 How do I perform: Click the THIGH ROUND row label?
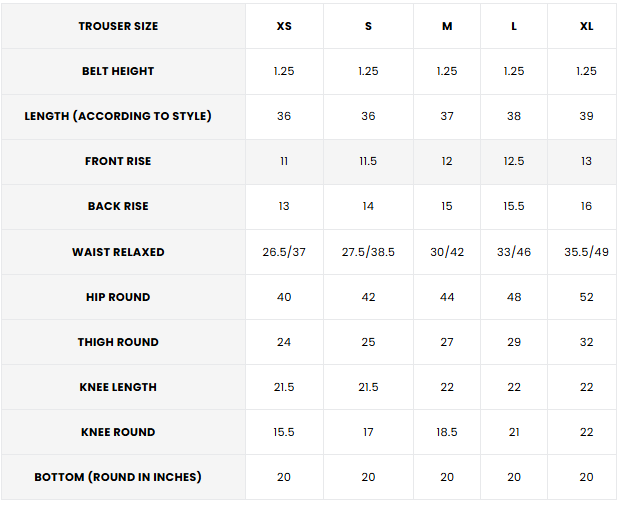click(118, 342)
